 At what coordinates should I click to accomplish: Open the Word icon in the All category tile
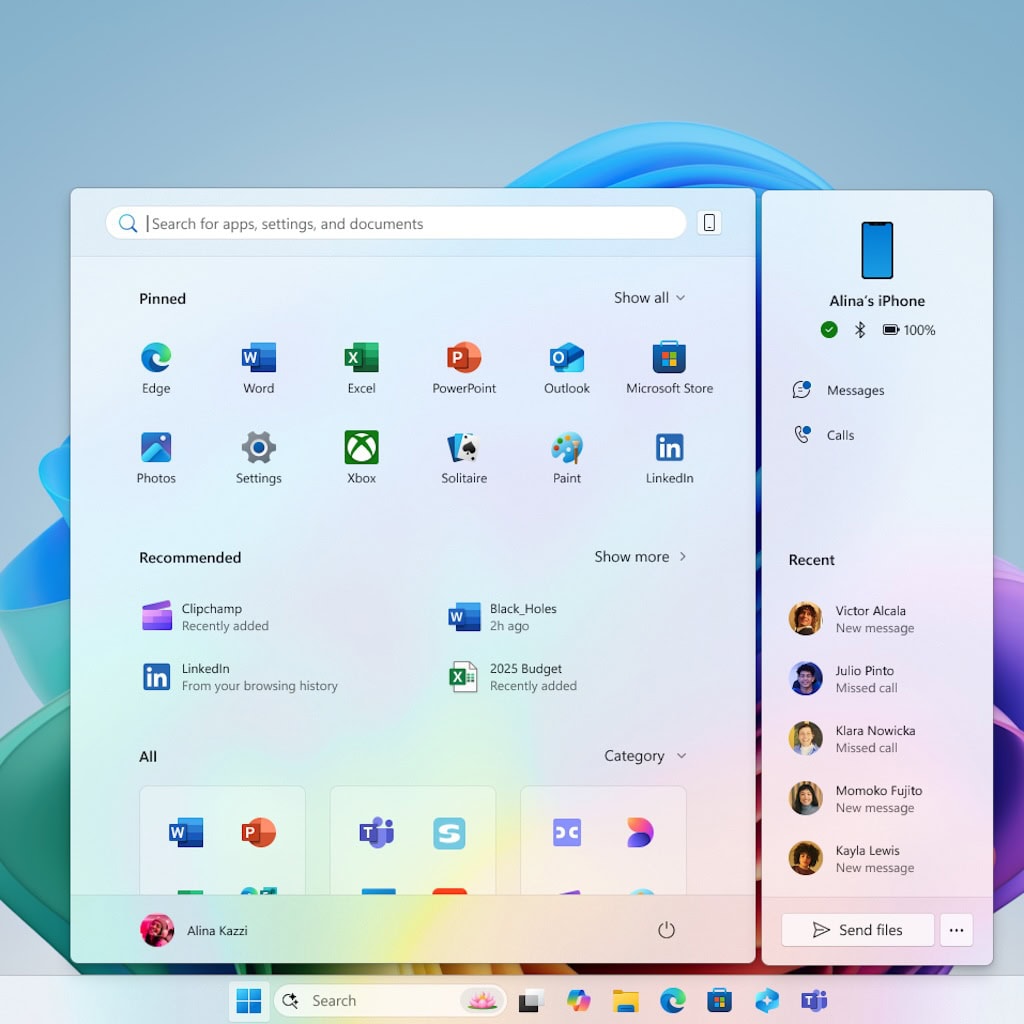coord(186,833)
